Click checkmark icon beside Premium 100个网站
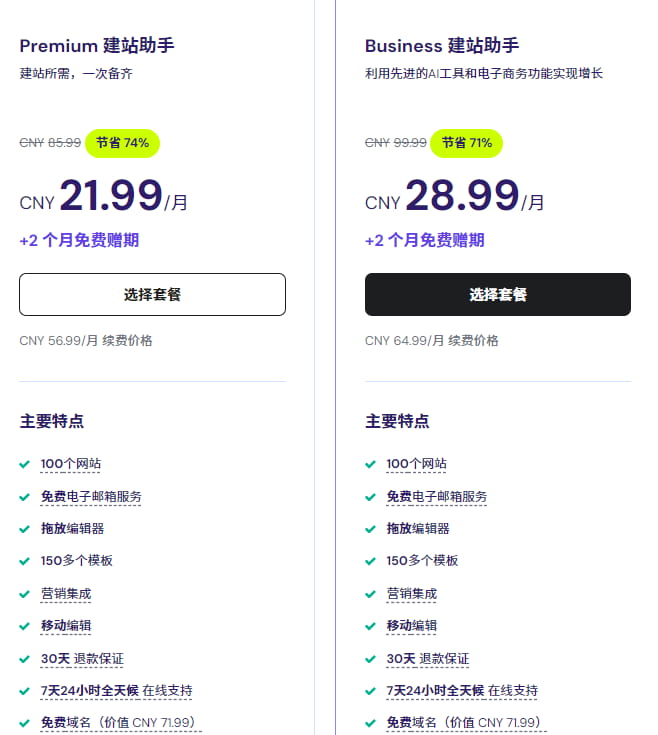 pos(25,464)
